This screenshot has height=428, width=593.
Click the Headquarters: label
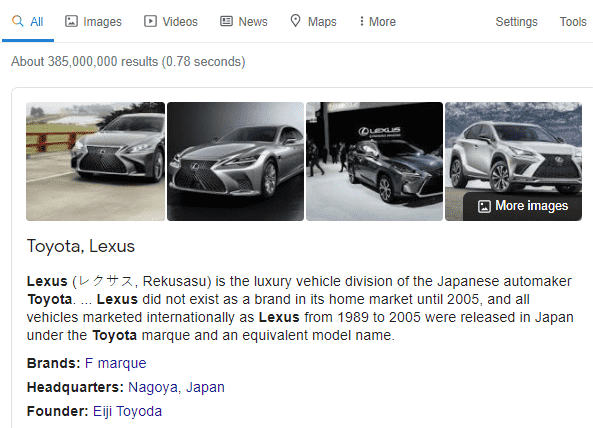tap(75, 387)
